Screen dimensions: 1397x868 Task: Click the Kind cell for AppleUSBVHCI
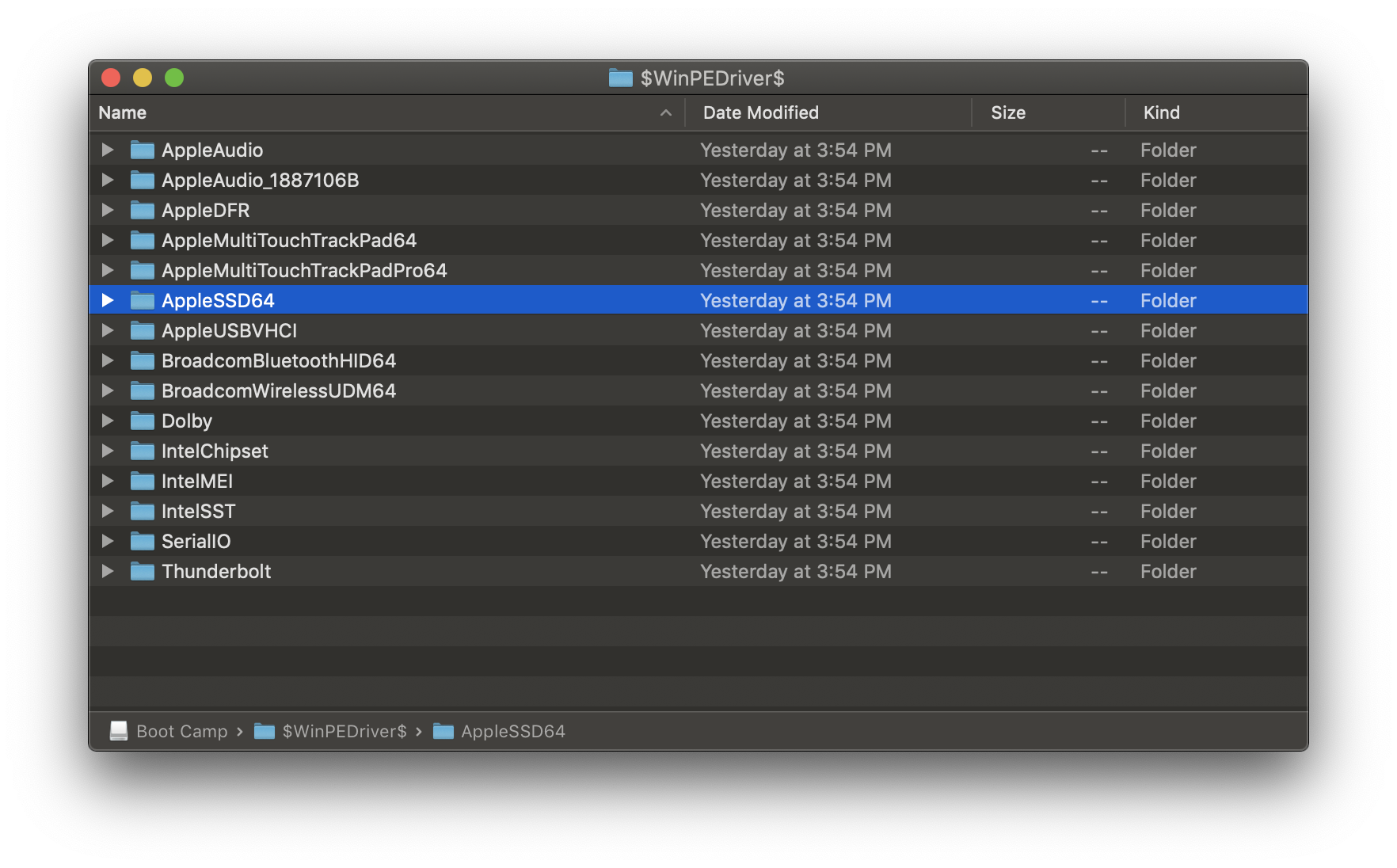(x=1168, y=330)
